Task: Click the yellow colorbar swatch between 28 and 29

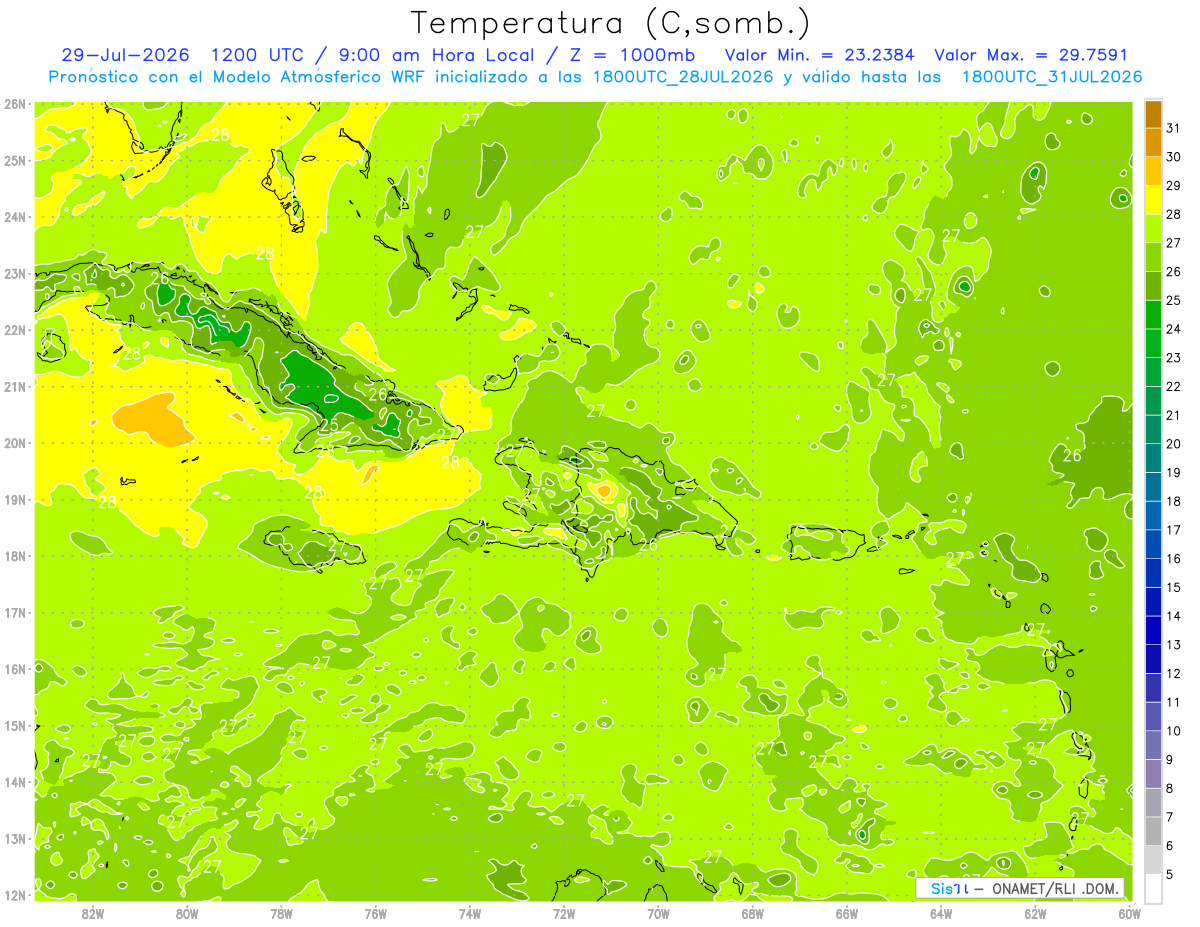Action: (1153, 200)
